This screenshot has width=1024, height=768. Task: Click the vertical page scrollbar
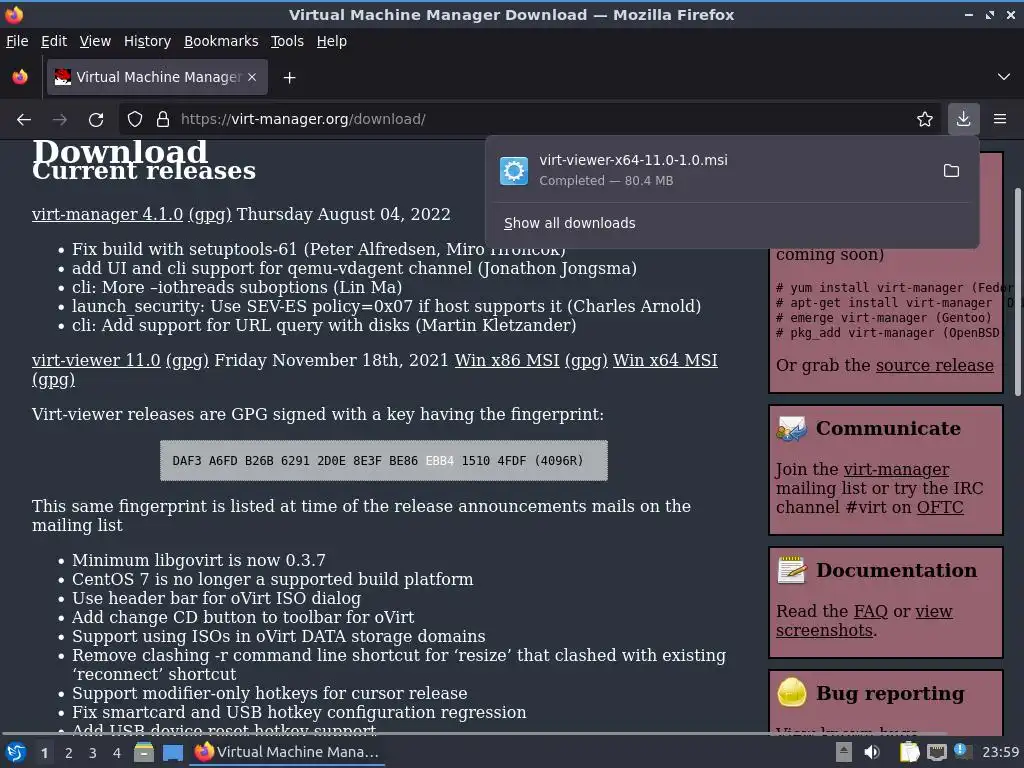(1017, 292)
